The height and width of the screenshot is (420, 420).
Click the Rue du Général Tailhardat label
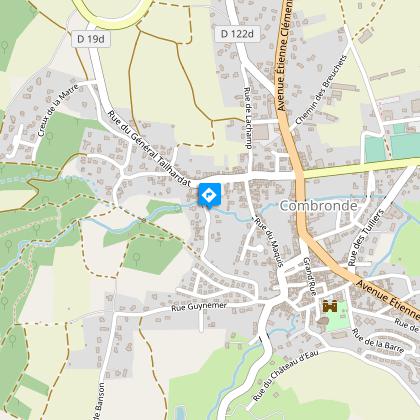pyautogui.click(x=149, y=148)
